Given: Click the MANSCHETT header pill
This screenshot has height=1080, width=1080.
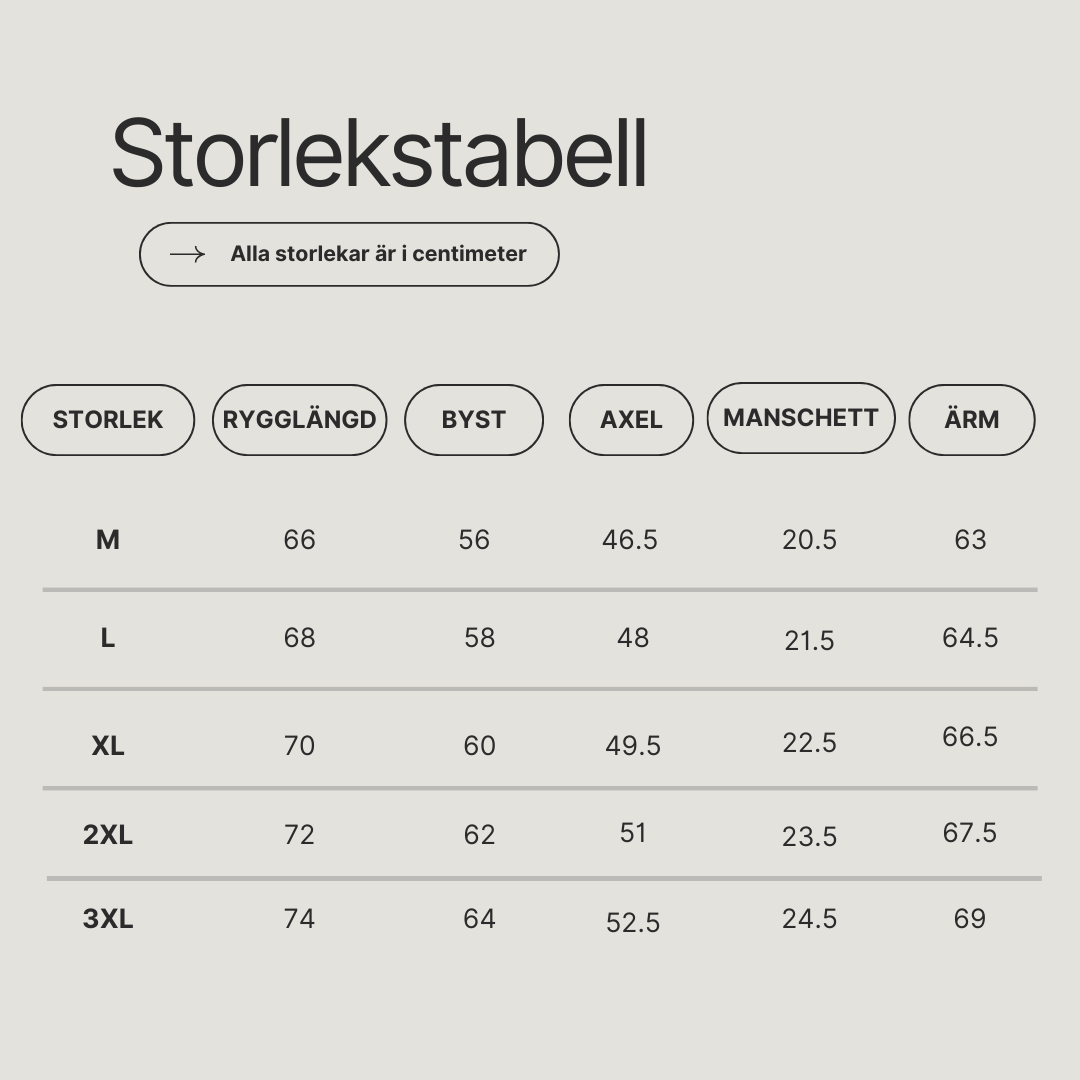Looking at the screenshot, I should [x=801, y=417].
